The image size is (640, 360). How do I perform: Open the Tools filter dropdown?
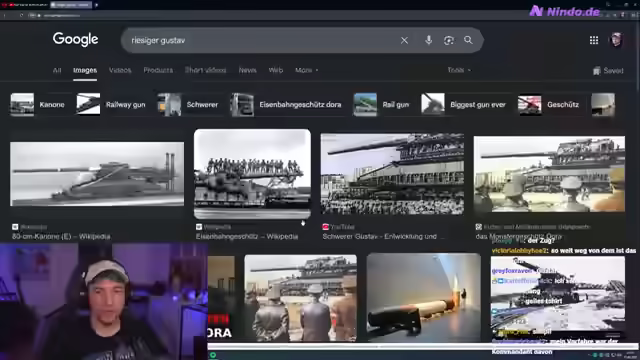pos(459,70)
